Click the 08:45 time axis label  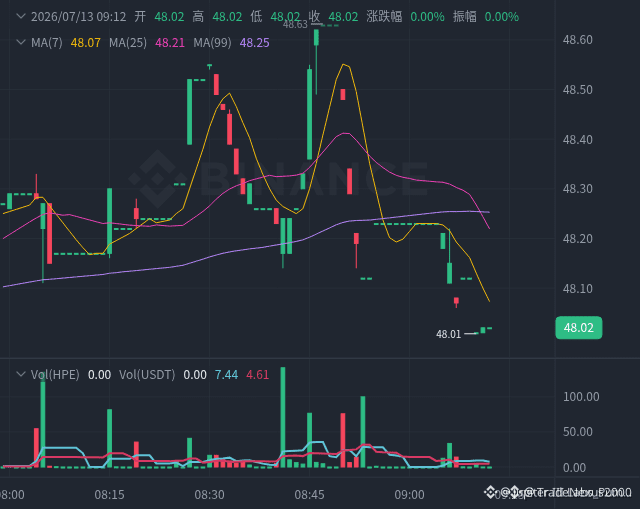pyautogui.click(x=309, y=495)
